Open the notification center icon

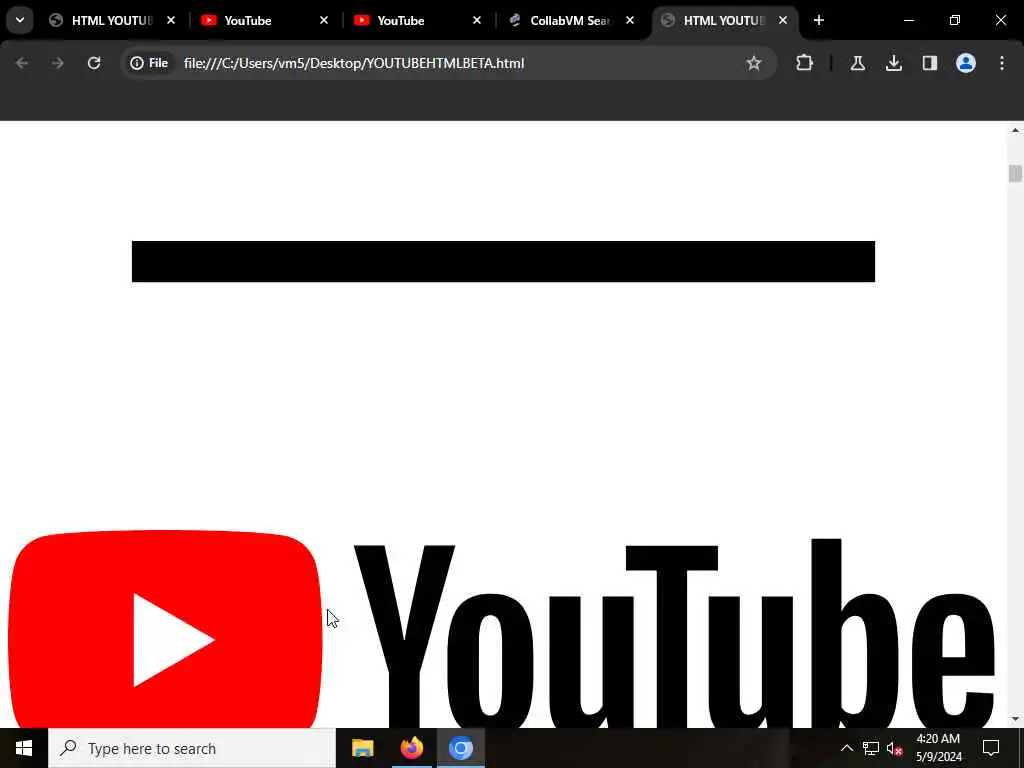(x=991, y=748)
